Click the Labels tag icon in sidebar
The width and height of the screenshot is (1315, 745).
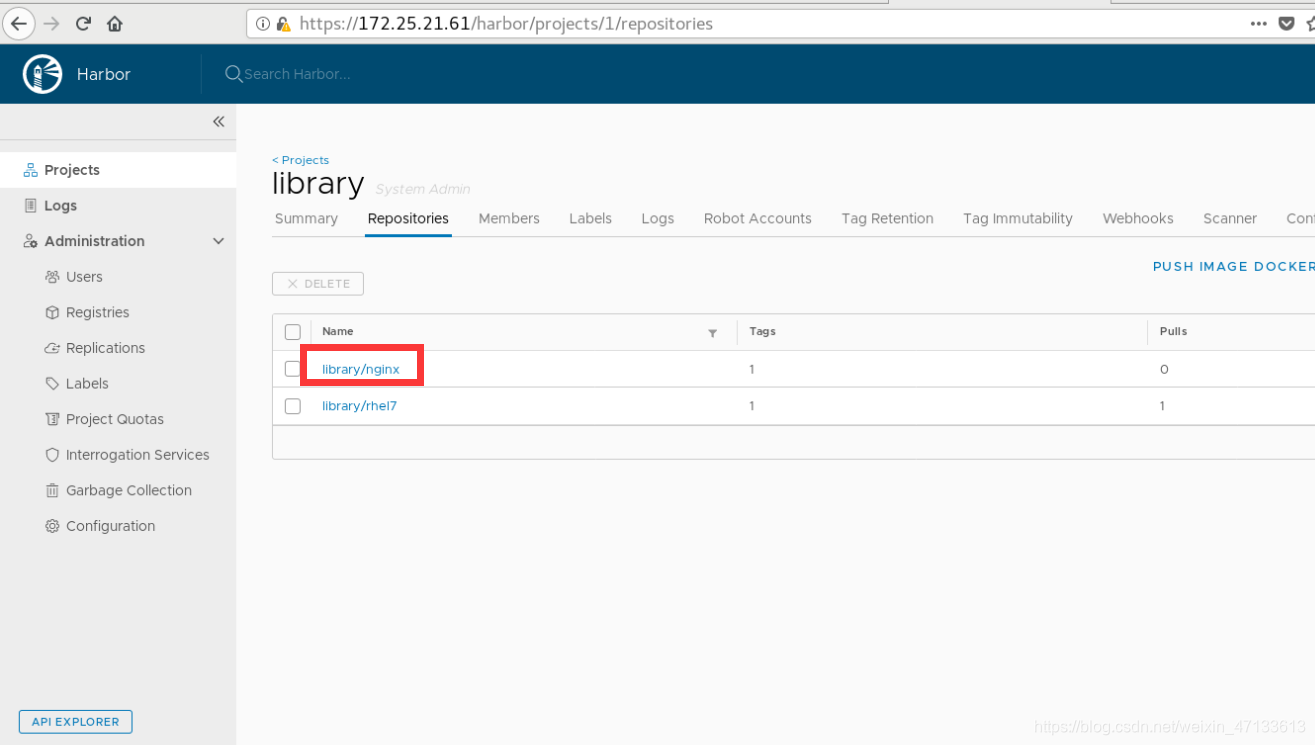pos(52,383)
